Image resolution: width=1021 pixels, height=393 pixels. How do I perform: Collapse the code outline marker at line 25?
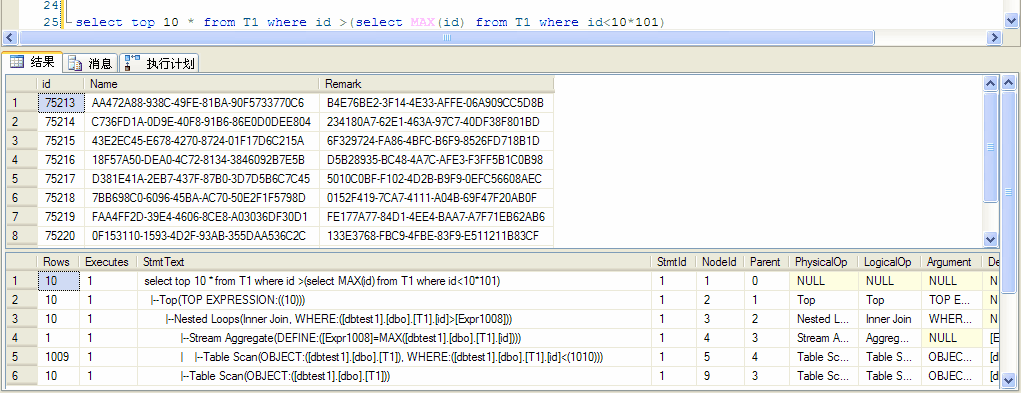pyautogui.click(x=68, y=22)
